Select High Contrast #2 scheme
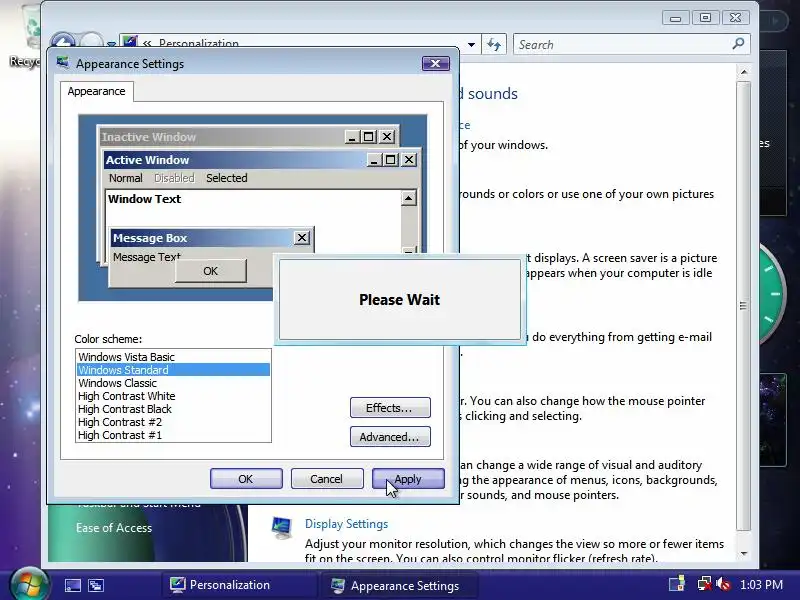The image size is (800, 600). pos(172,422)
